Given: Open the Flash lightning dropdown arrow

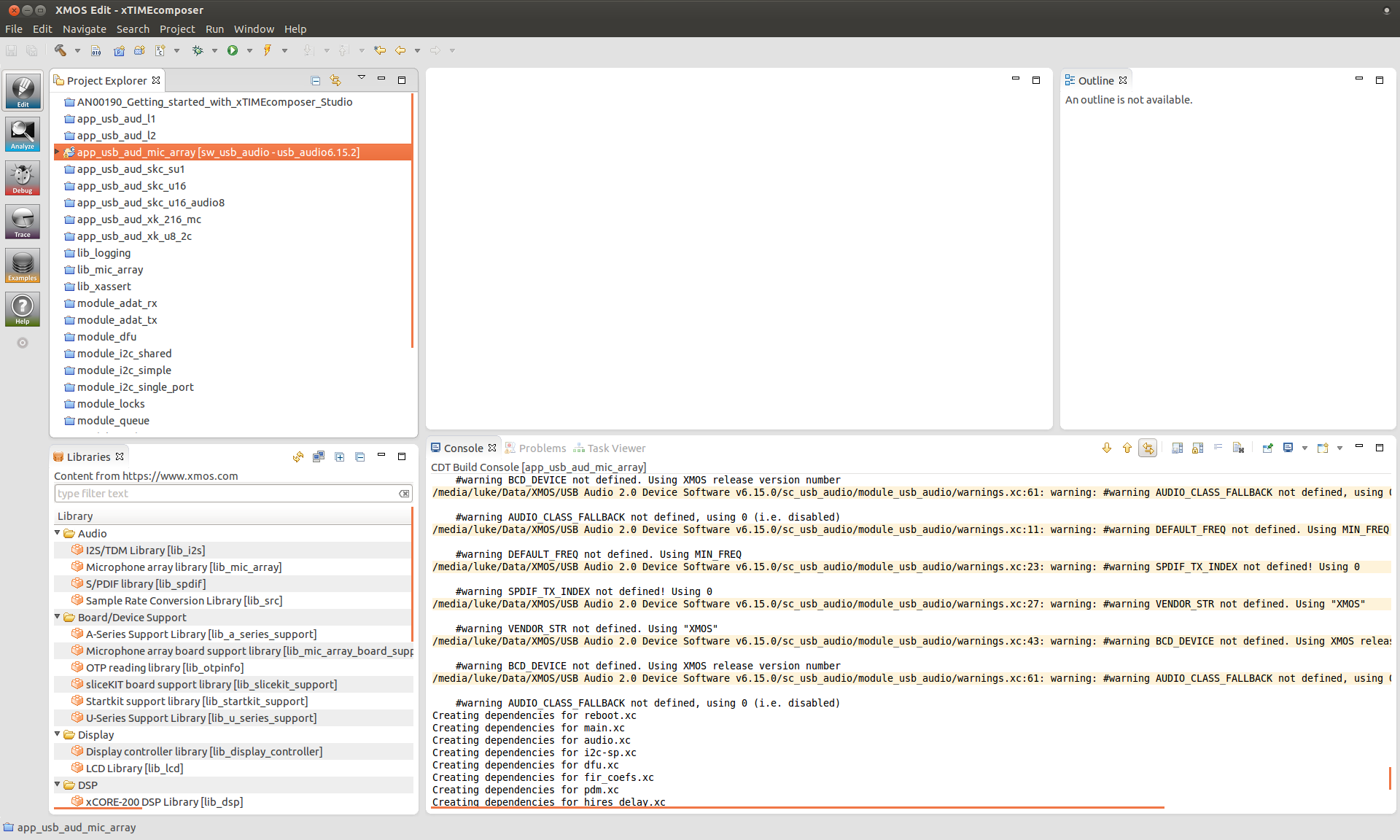Looking at the screenshot, I should 284,50.
